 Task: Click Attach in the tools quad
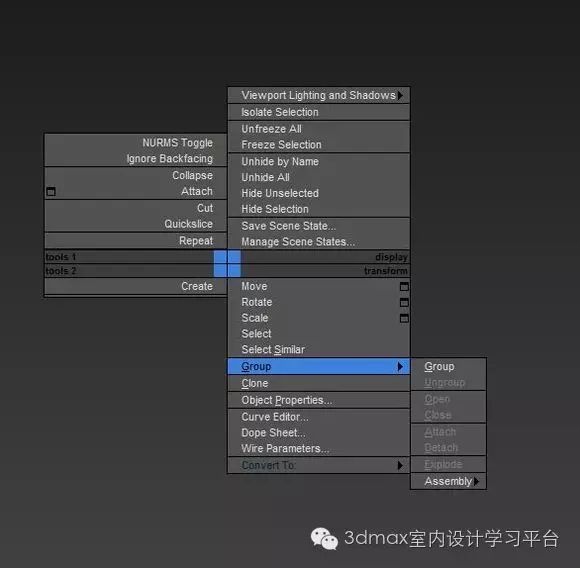135,191
